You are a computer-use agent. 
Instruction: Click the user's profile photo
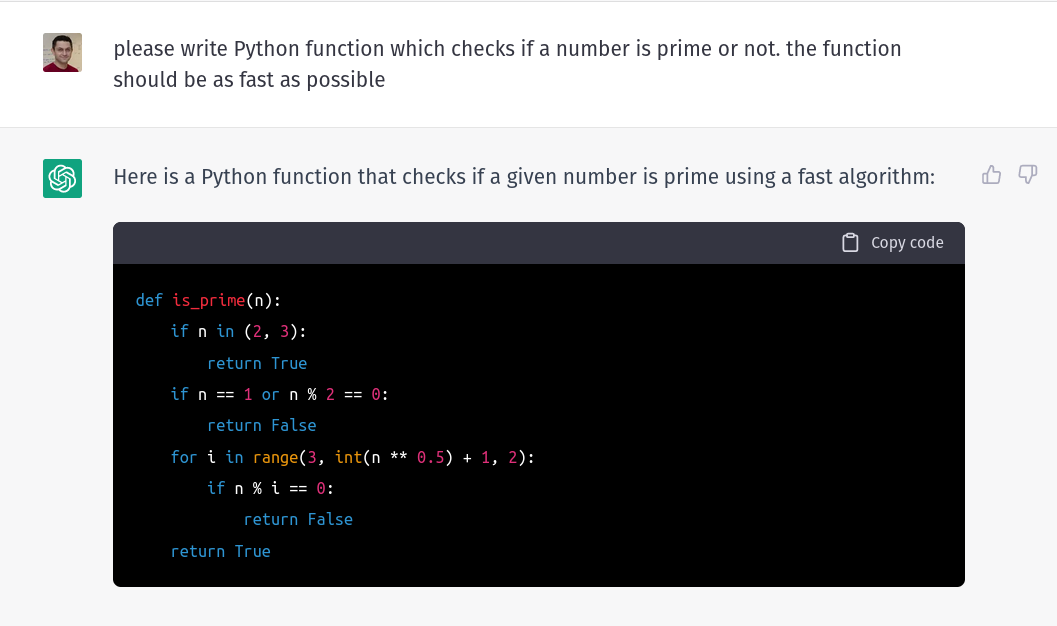click(x=63, y=53)
